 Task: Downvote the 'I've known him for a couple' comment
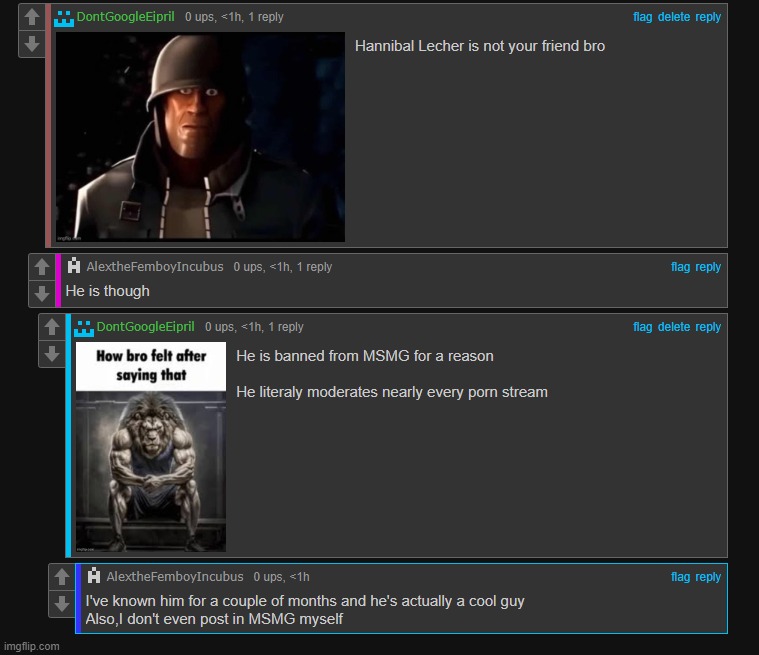pos(62,604)
